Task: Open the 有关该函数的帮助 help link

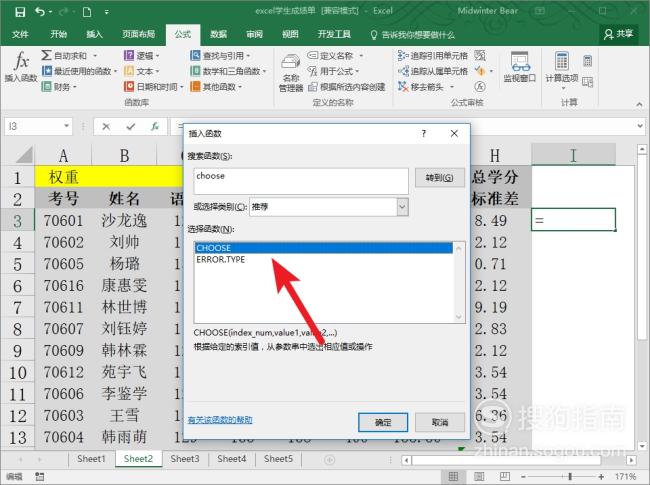Action: coord(220,421)
